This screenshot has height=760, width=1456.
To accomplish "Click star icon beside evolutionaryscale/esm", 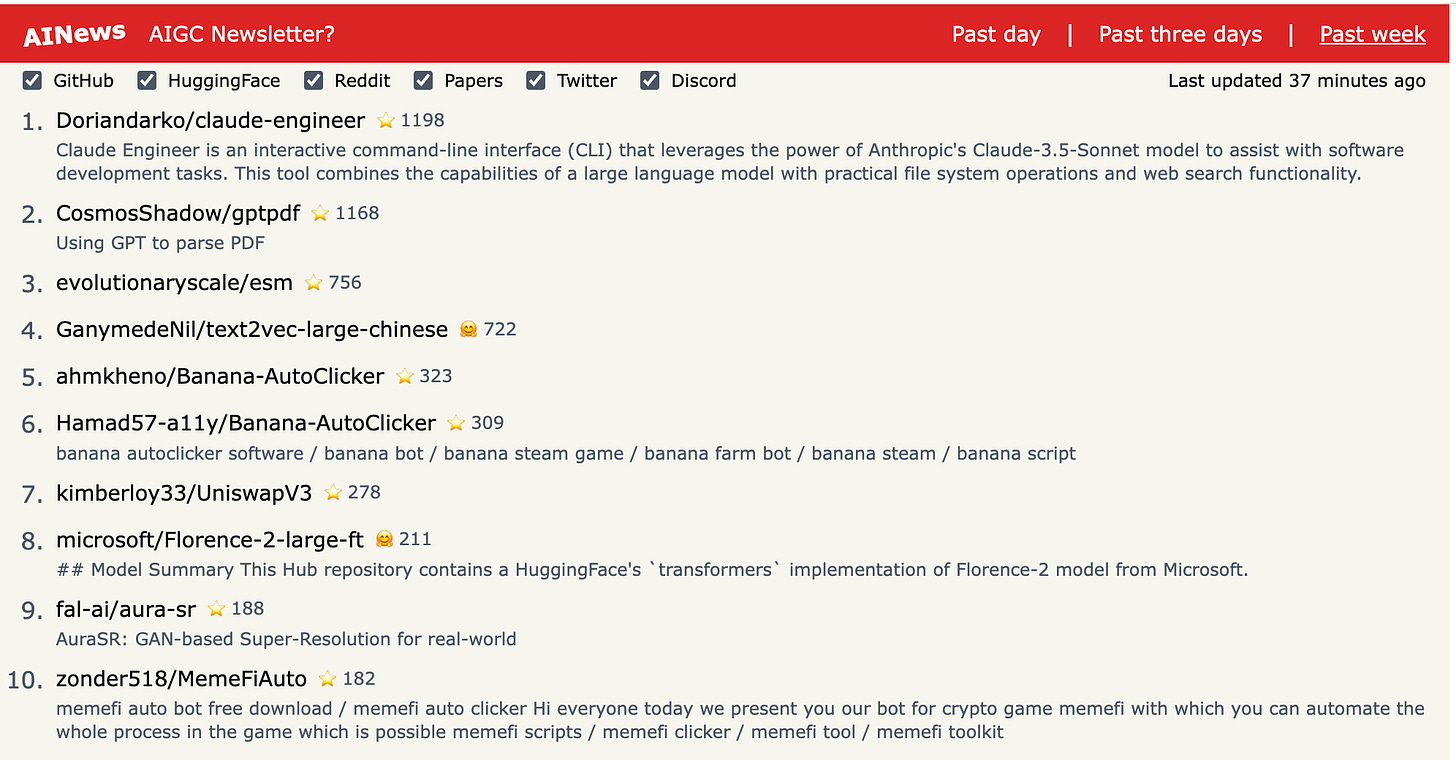I will tap(314, 284).
